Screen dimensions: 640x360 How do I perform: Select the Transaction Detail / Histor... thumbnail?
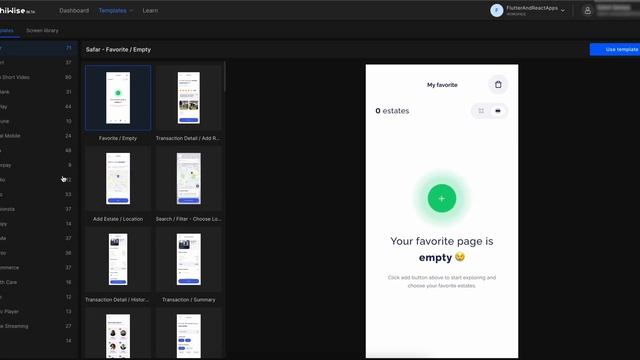click(x=118, y=260)
